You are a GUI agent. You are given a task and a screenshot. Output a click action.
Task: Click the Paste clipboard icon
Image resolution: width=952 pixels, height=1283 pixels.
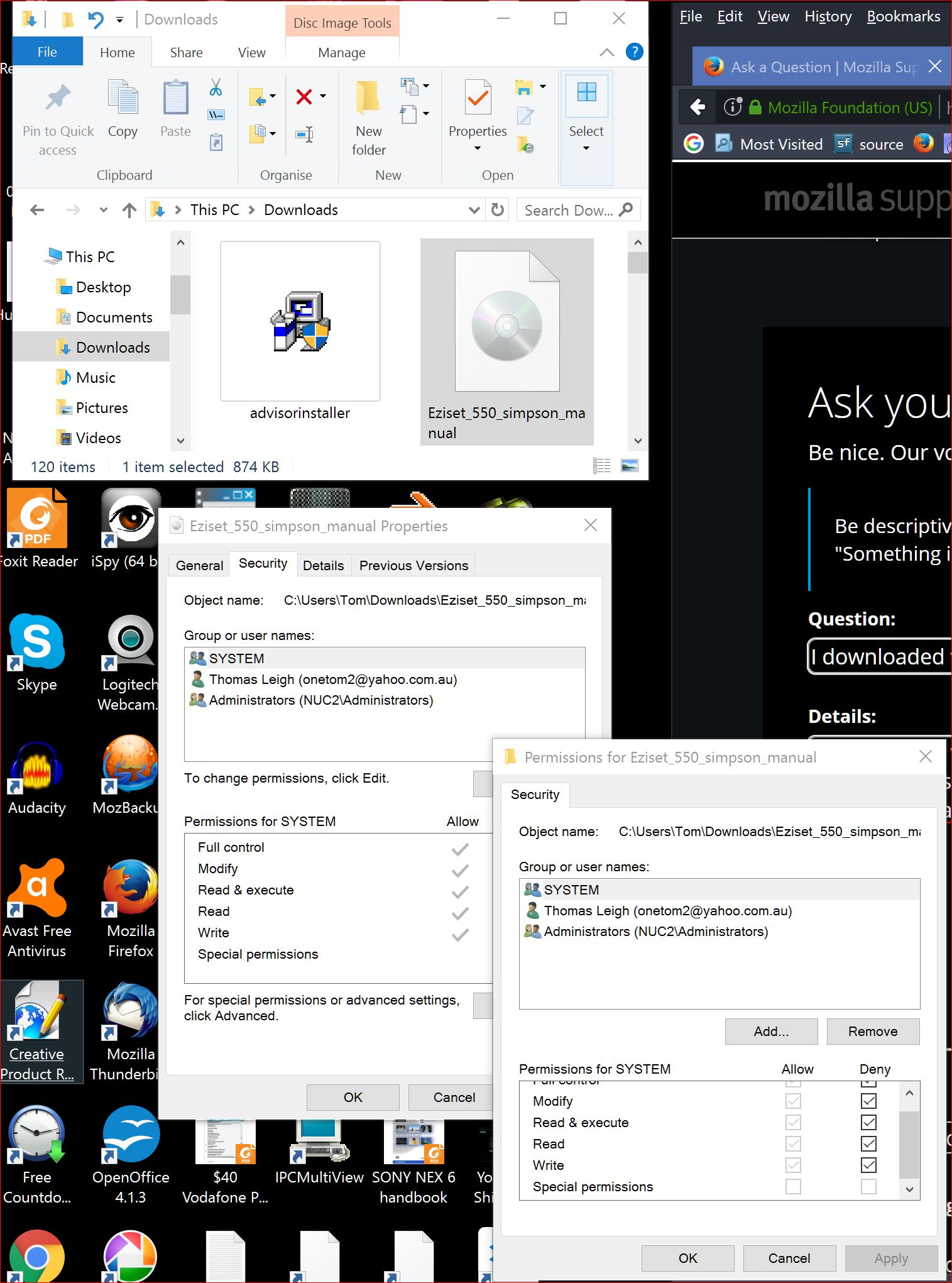pos(175,97)
